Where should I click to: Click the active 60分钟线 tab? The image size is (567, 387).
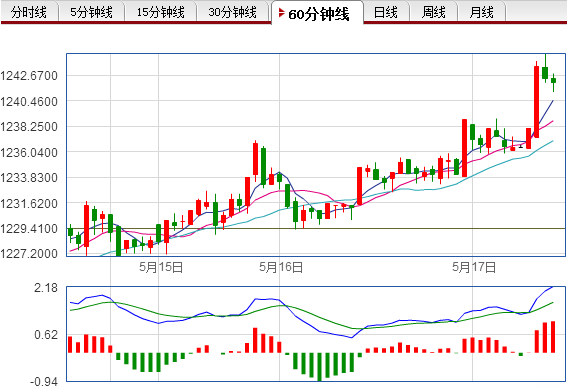(317, 14)
